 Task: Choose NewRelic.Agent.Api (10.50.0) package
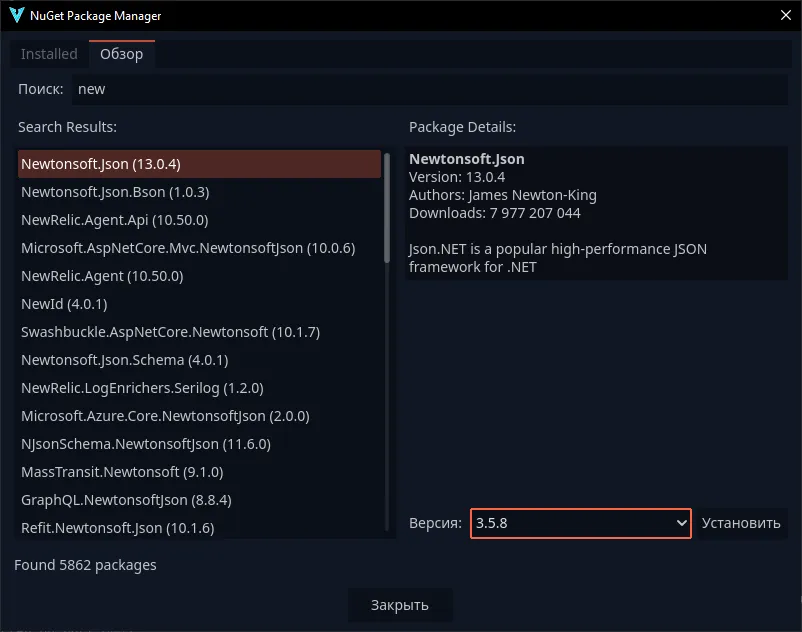115,220
